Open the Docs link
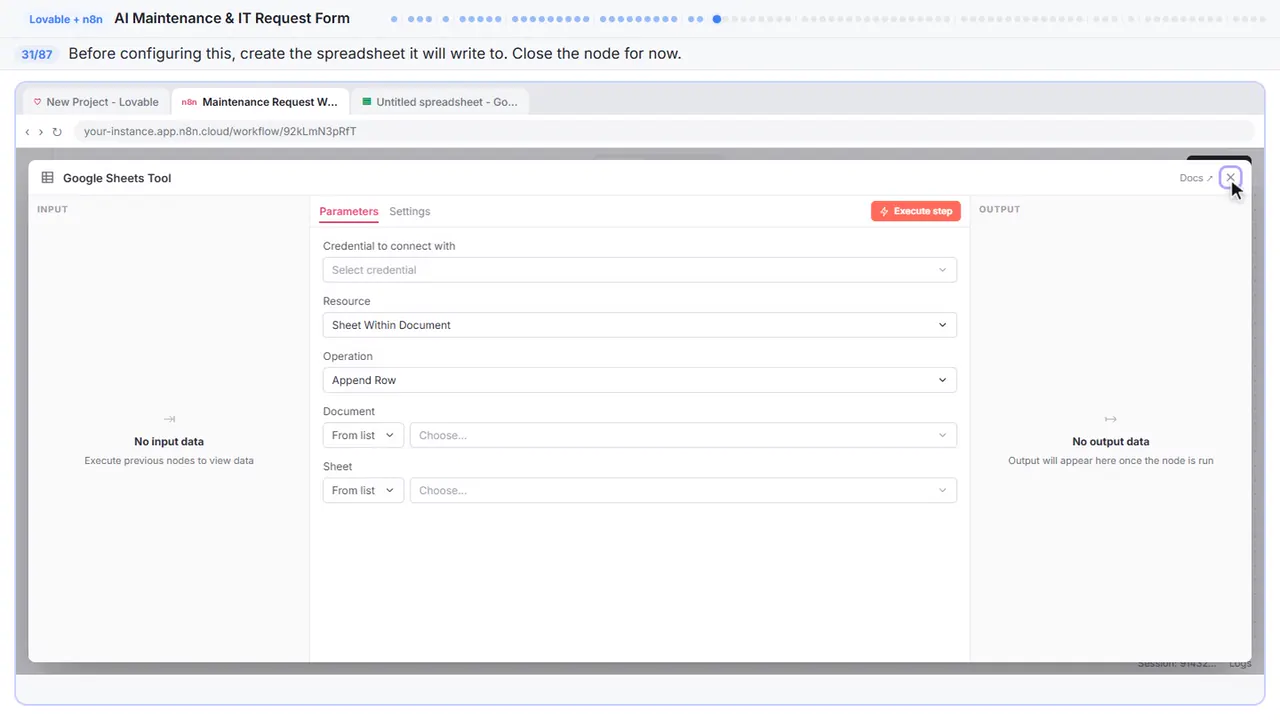 tap(1196, 178)
